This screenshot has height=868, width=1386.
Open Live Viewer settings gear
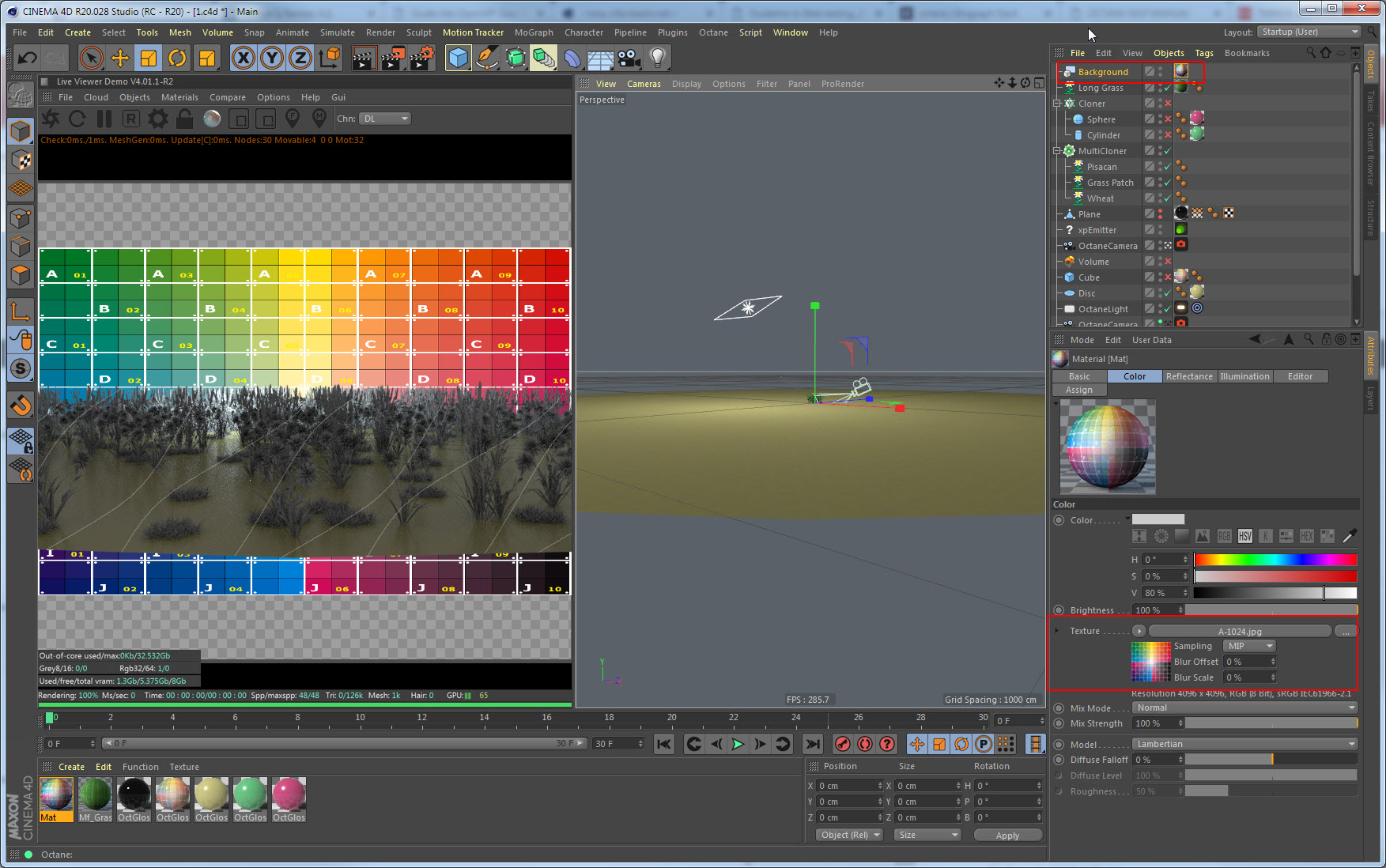coord(158,119)
